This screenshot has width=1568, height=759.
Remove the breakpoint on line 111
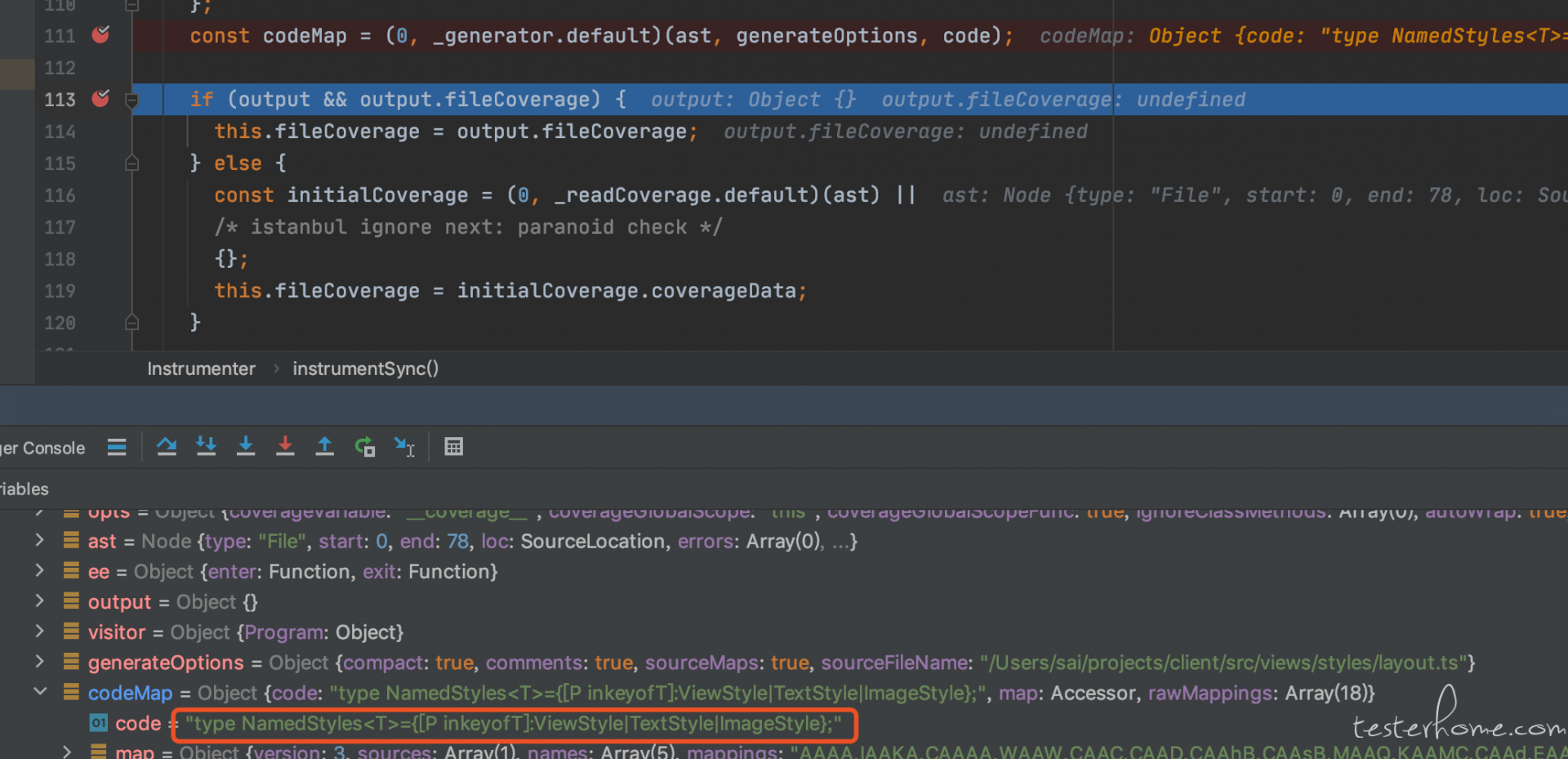100,34
